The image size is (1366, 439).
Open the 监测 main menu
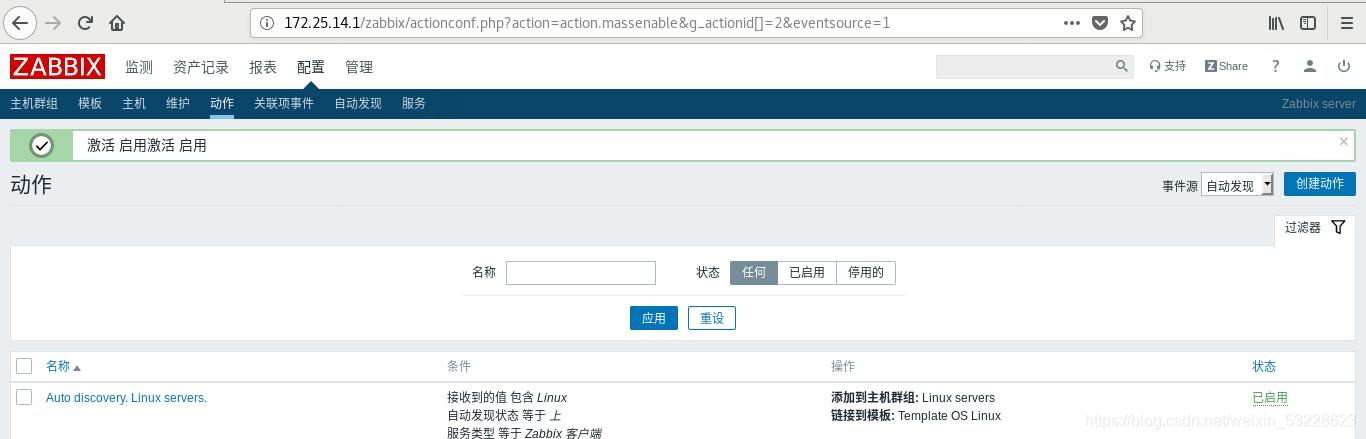[139, 67]
